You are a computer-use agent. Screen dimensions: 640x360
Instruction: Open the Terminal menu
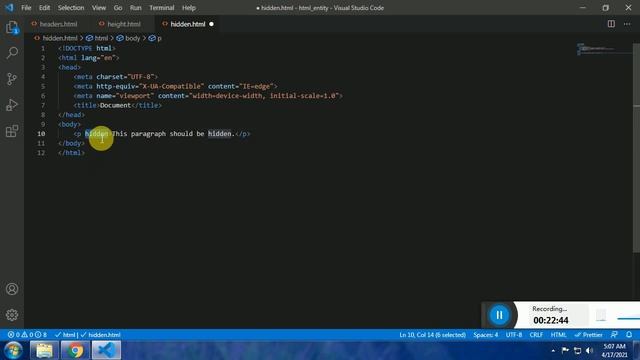[x=162, y=8]
